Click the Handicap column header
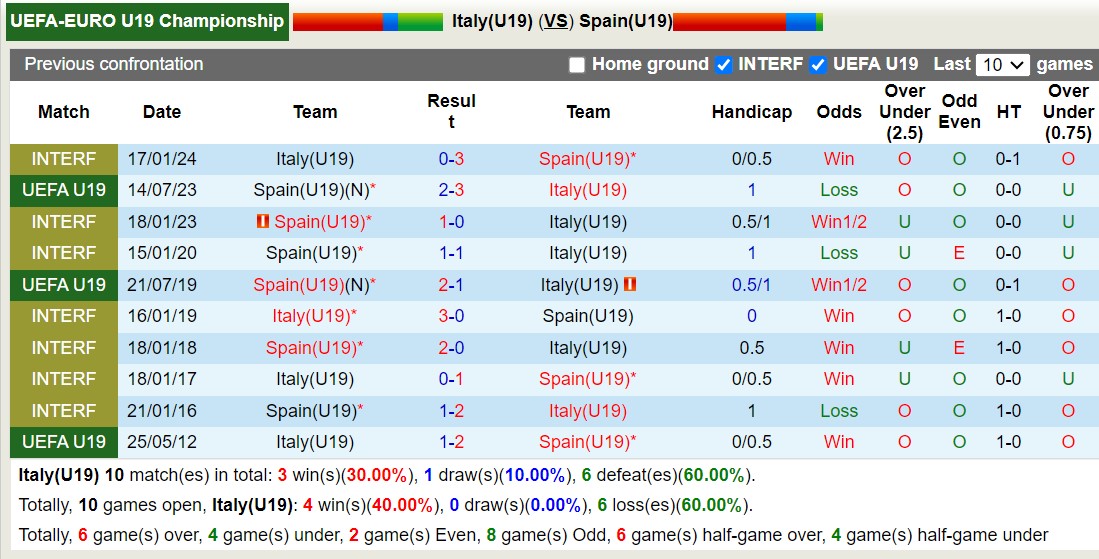The width and height of the screenshot is (1099, 559). pyautogui.click(x=751, y=112)
